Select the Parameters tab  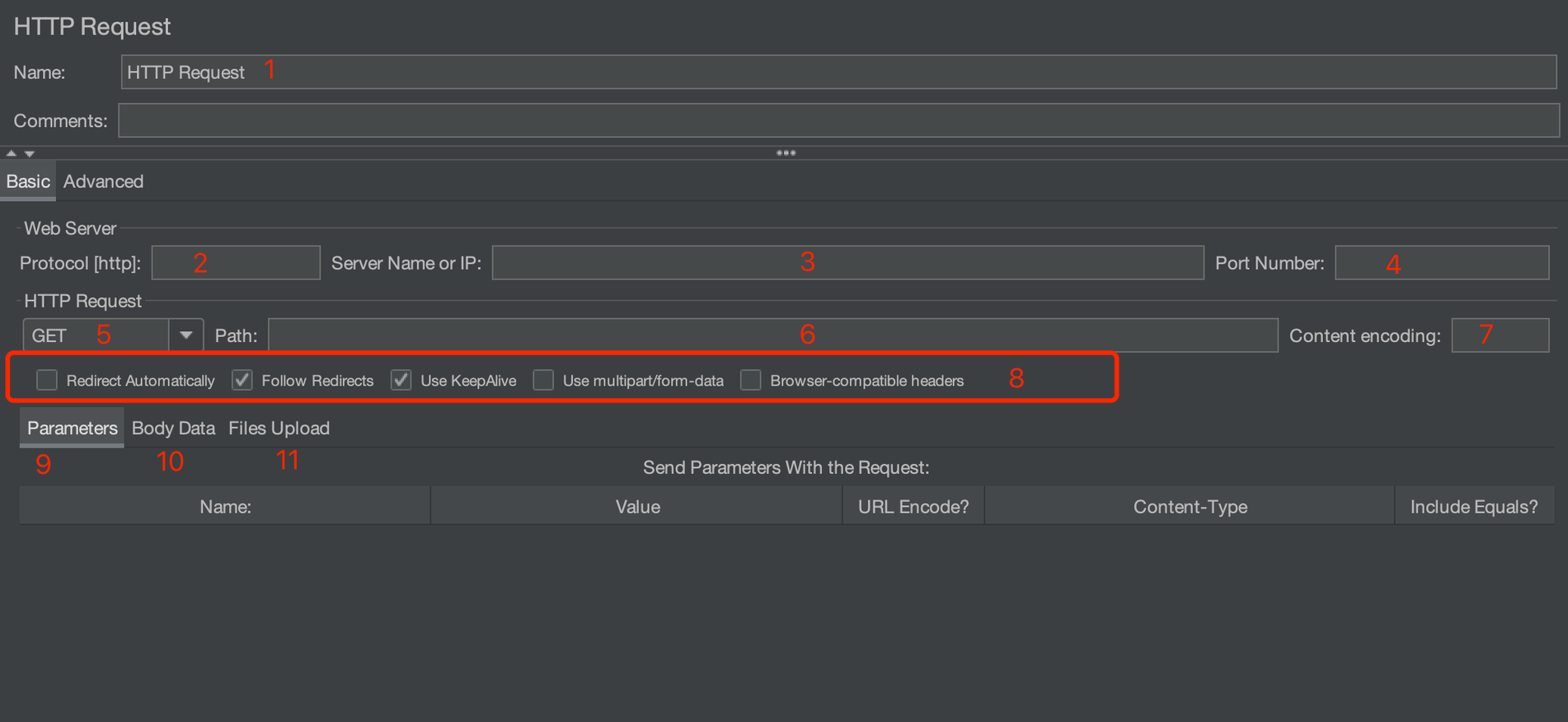coord(73,428)
